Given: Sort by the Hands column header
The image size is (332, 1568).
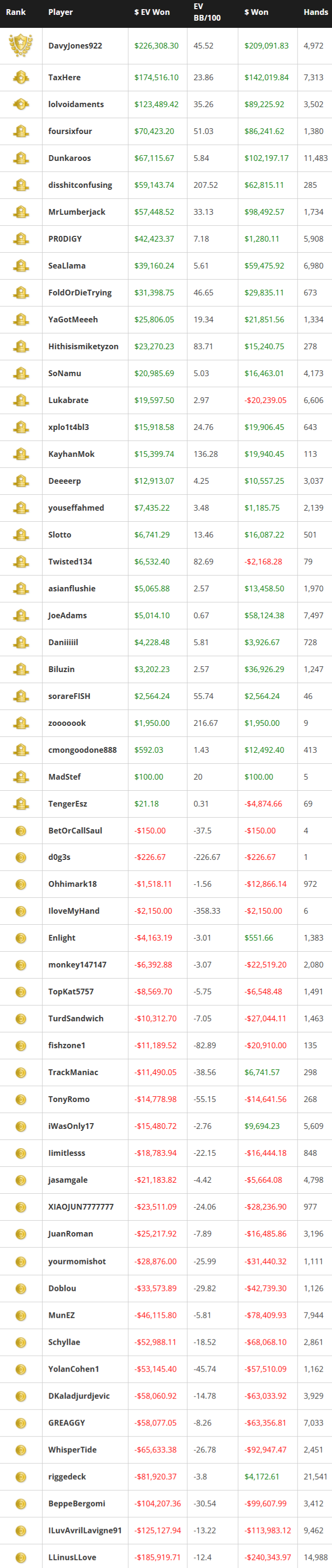Looking at the screenshot, I should [316, 12].
